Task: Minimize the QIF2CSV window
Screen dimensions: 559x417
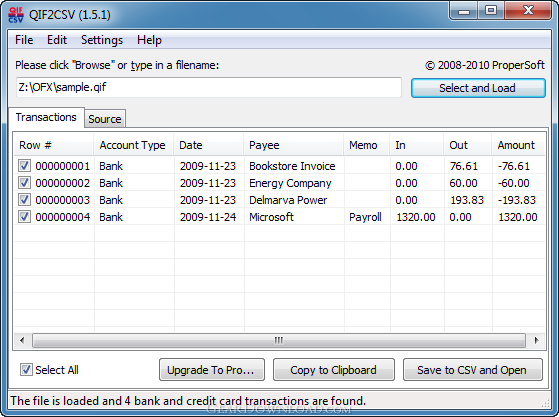Action: tap(463, 11)
